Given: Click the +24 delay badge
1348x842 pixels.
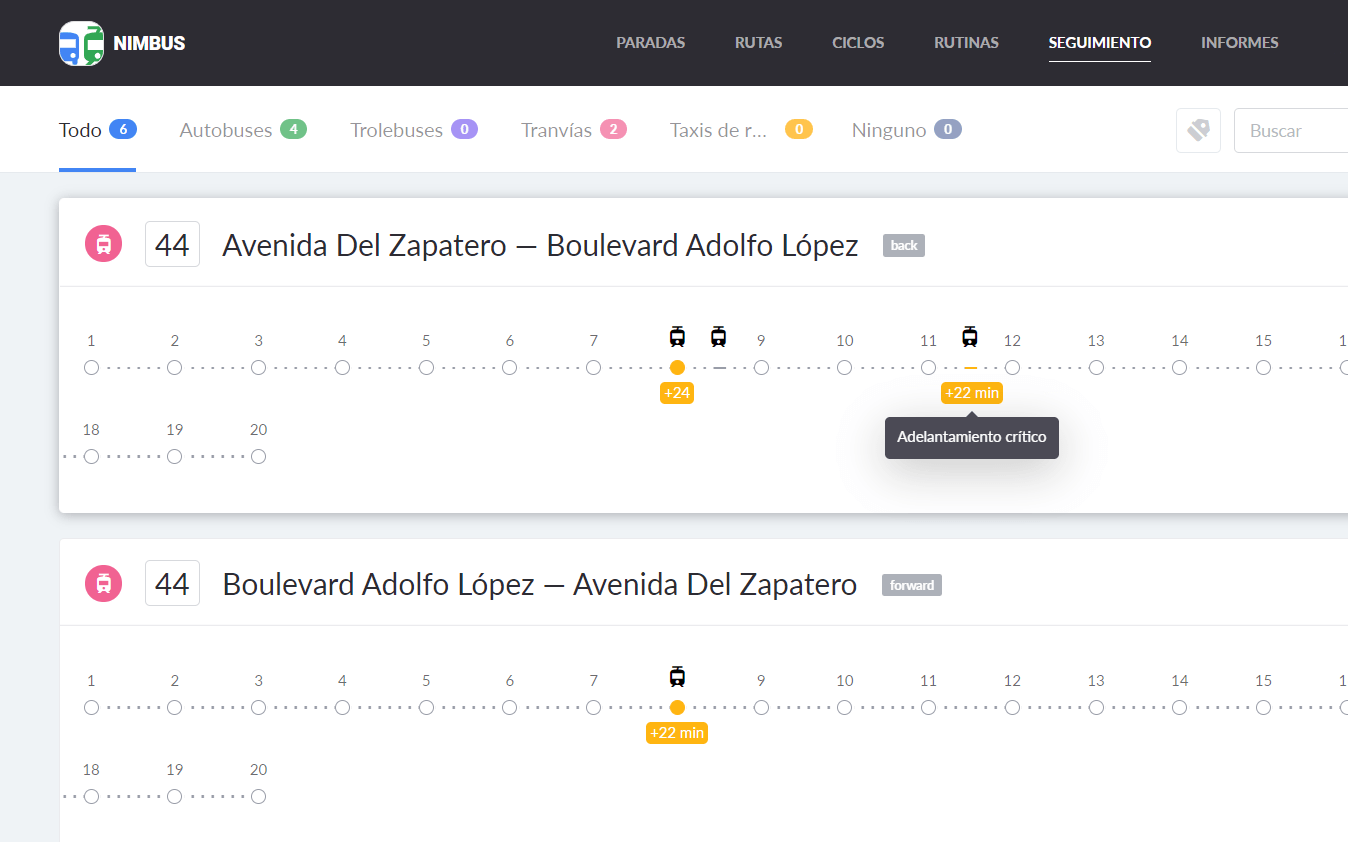Looking at the screenshot, I should [677, 393].
